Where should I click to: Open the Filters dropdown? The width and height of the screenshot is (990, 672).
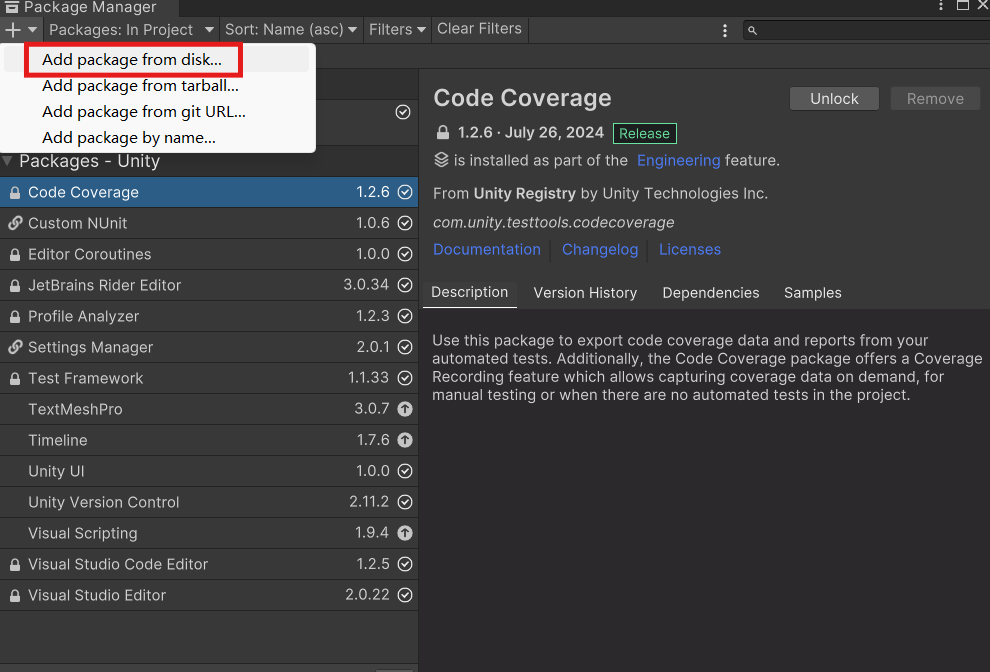tap(397, 30)
